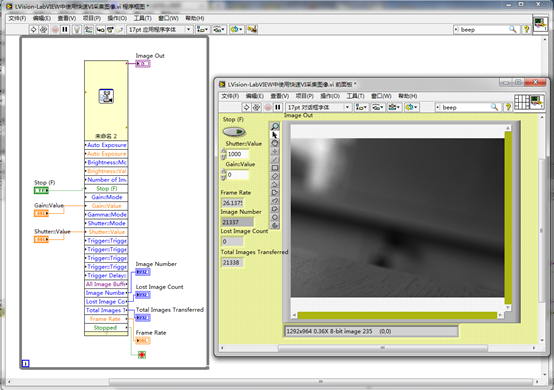The width and height of the screenshot is (554, 390).
Task: Click Run arrow in block diagram toolbar
Action: [x=34, y=30]
